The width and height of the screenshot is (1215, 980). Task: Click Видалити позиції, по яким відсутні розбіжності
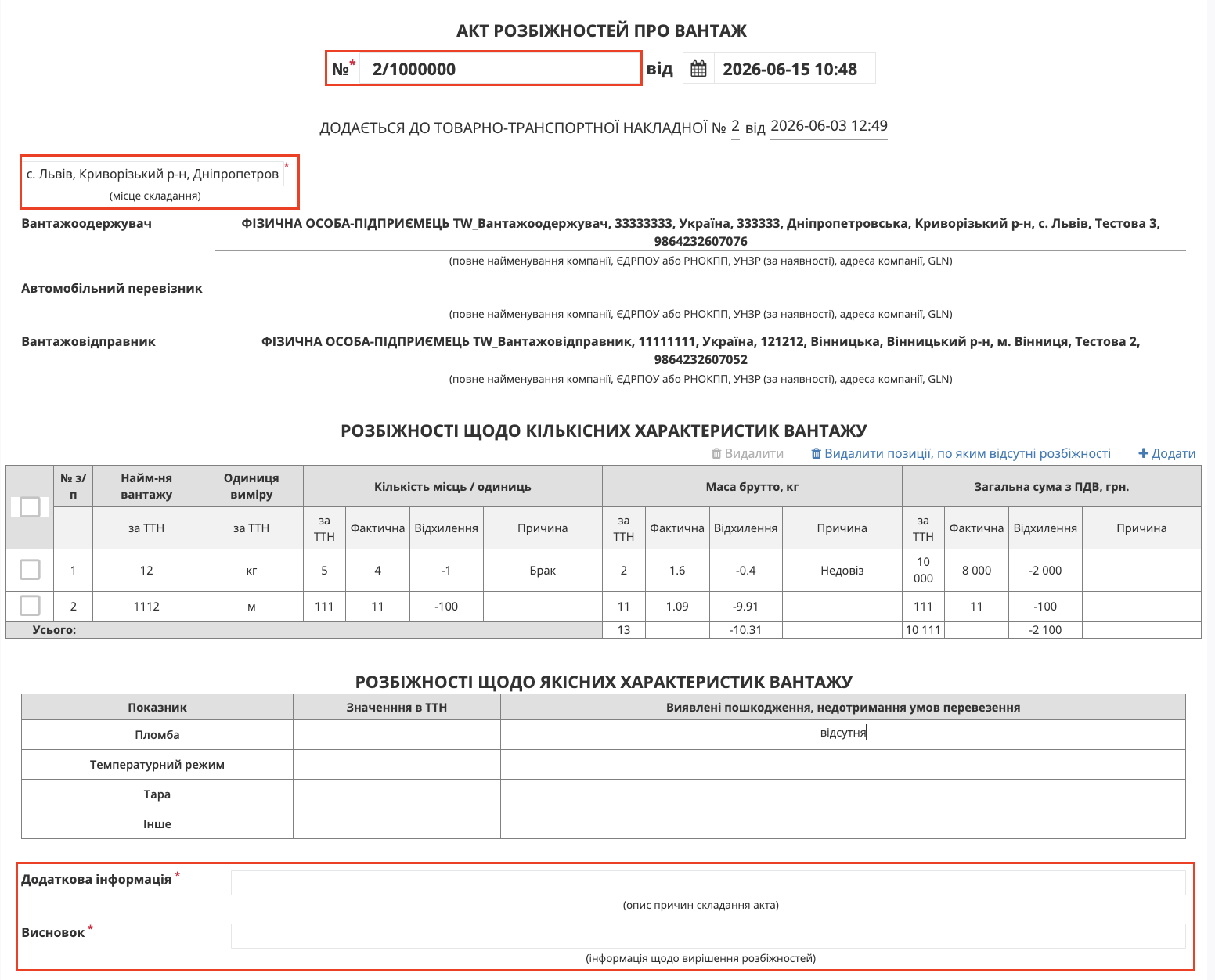pos(961,454)
